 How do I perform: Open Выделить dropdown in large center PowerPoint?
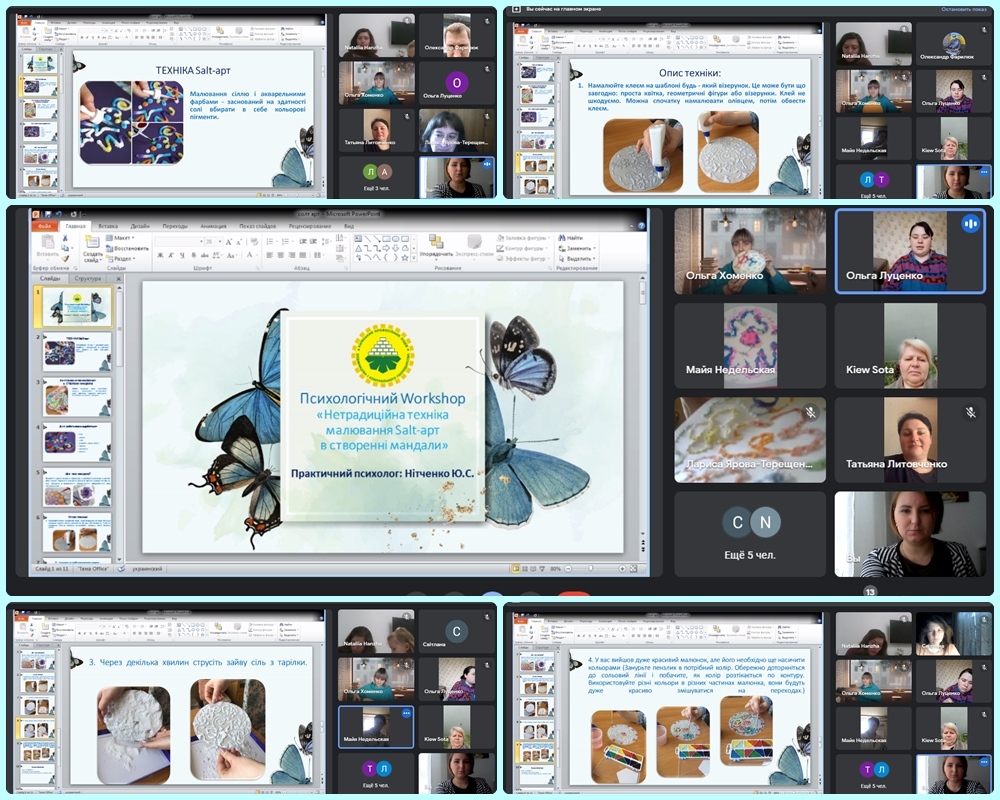pyautogui.click(x=577, y=258)
